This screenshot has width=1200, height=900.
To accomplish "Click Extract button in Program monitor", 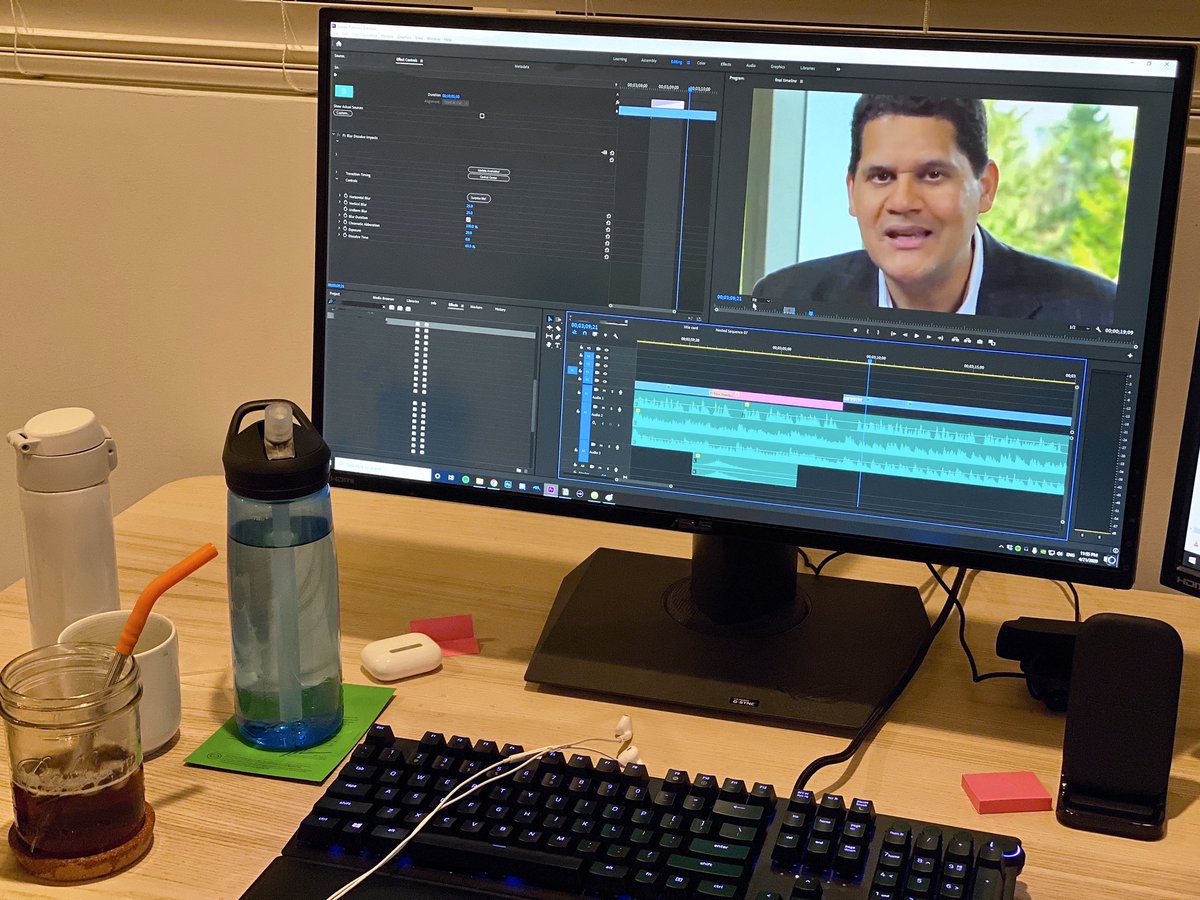I will click(967, 341).
